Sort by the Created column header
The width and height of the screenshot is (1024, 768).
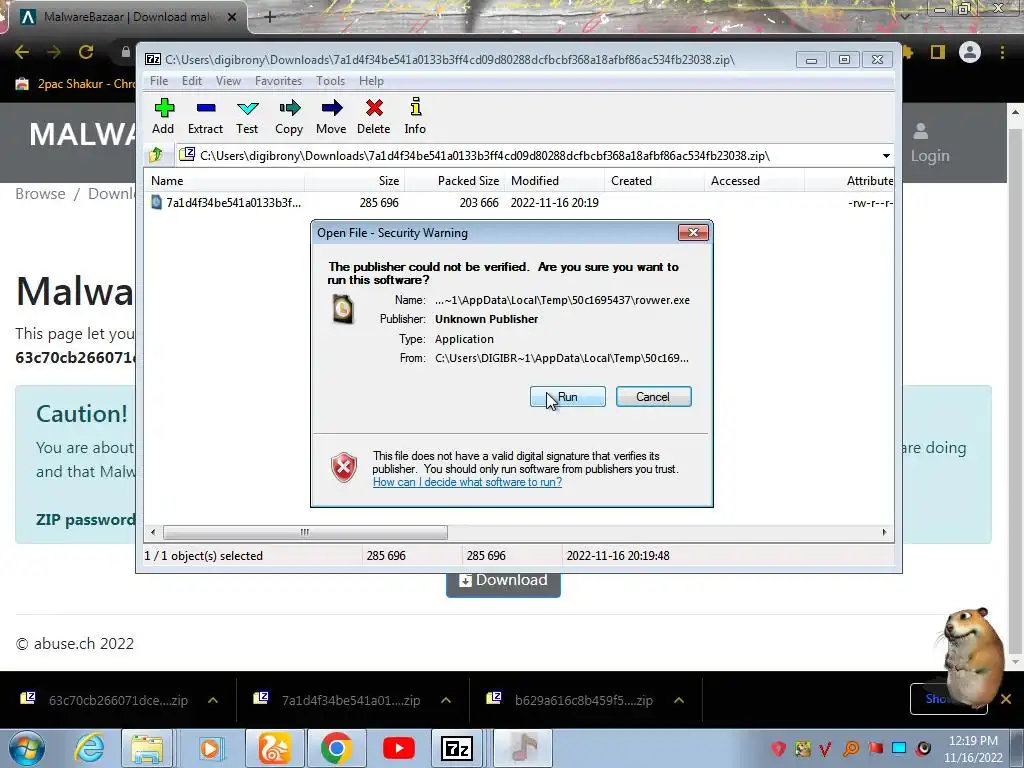[x=654, y=181]
